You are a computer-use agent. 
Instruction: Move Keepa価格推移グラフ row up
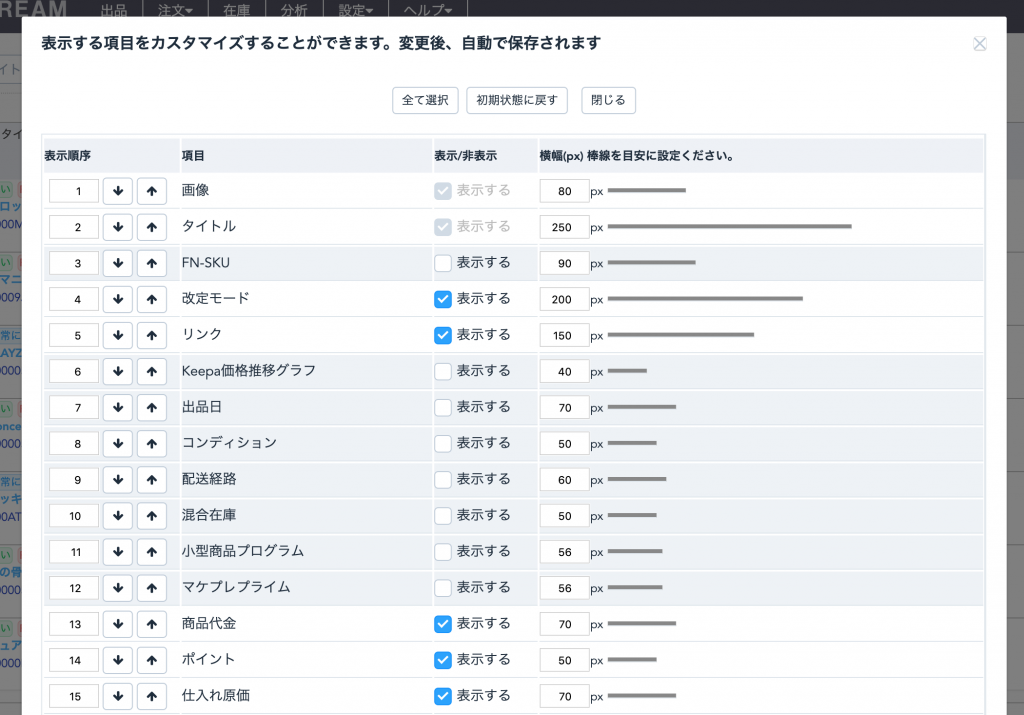click(152, 372)
